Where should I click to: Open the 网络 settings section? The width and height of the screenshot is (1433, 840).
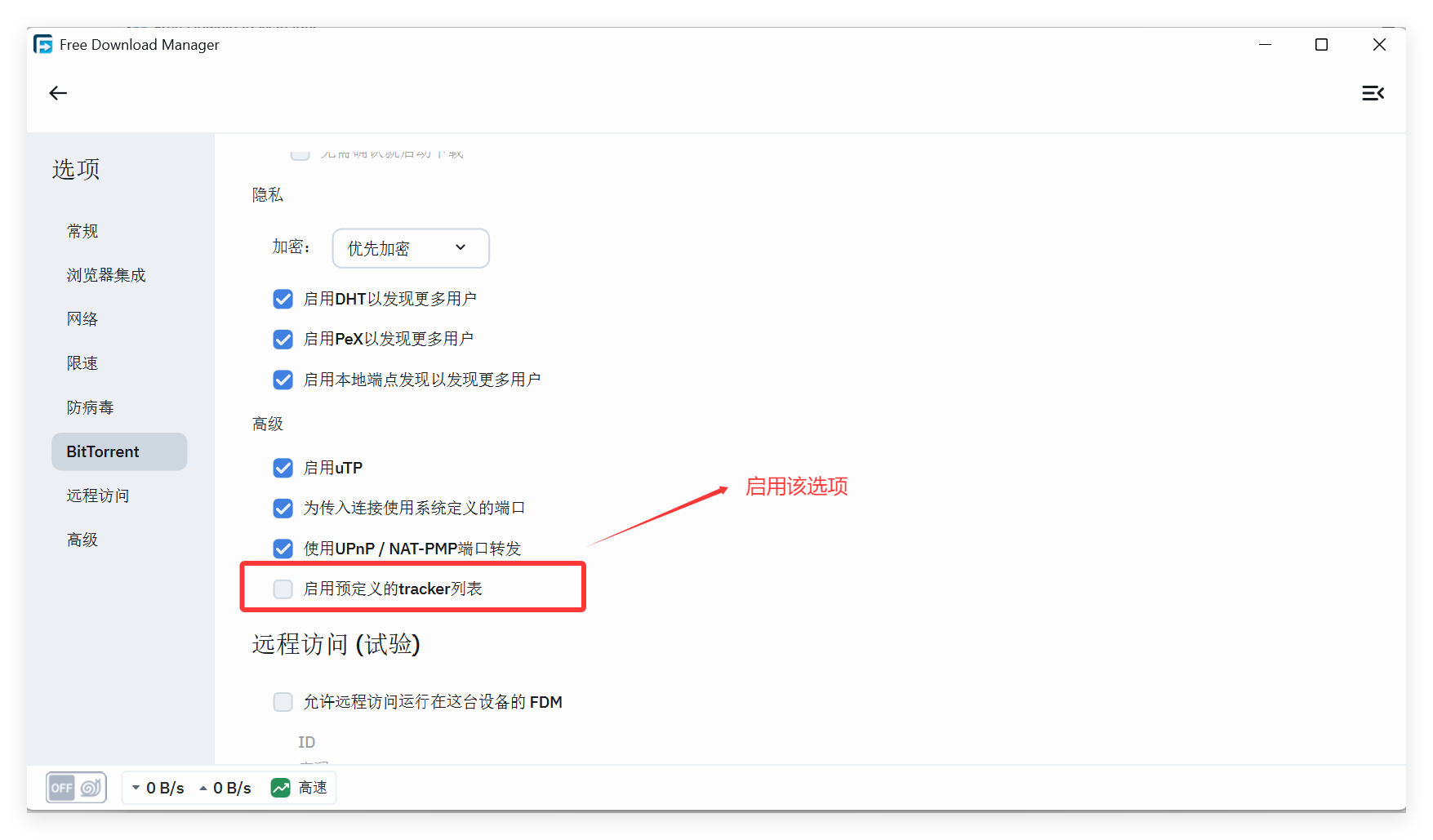tap(82, 319)
